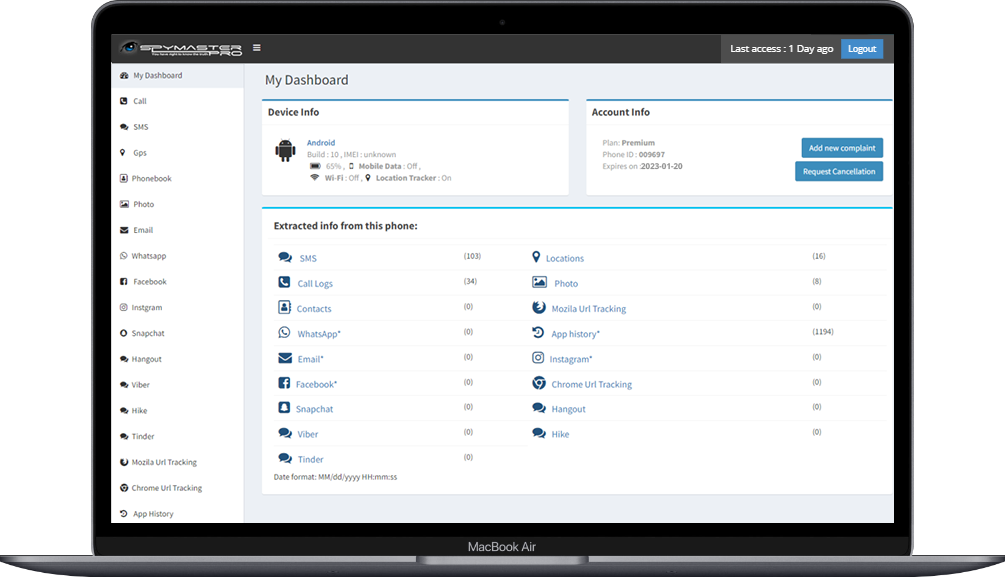Viewport: 1005px width, 577px height.
Task: Open the Hangout link in extracted info
Action: click(x=569, y=409)
